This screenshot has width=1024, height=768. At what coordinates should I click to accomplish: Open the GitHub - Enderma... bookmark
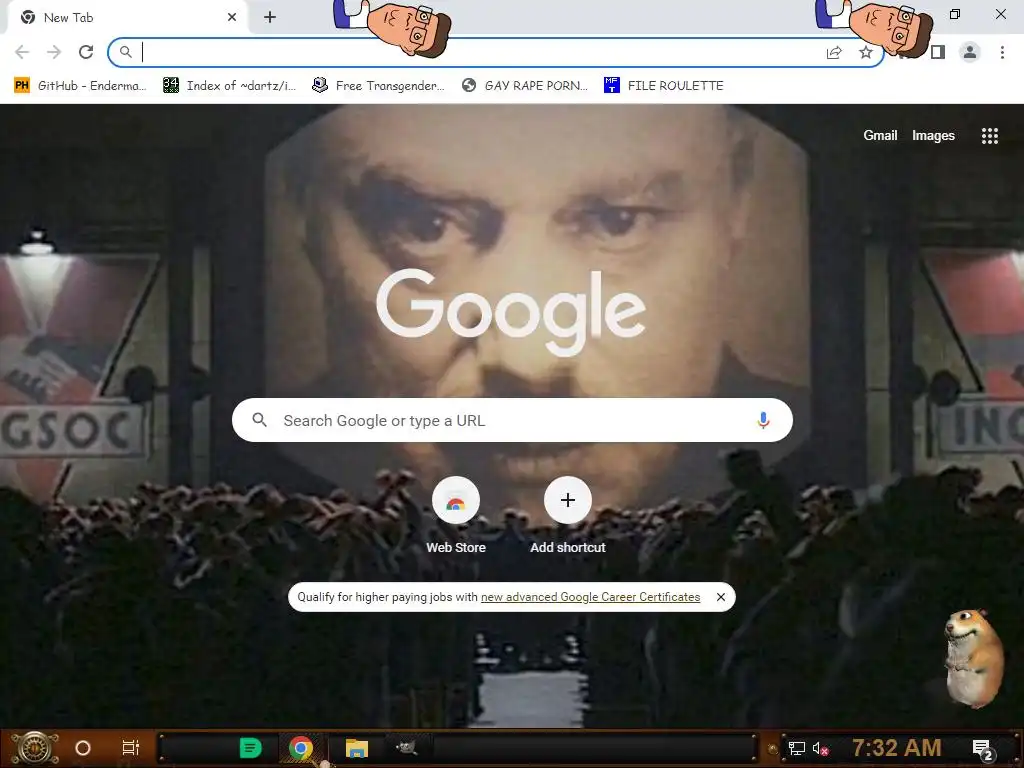pos(80,86)
